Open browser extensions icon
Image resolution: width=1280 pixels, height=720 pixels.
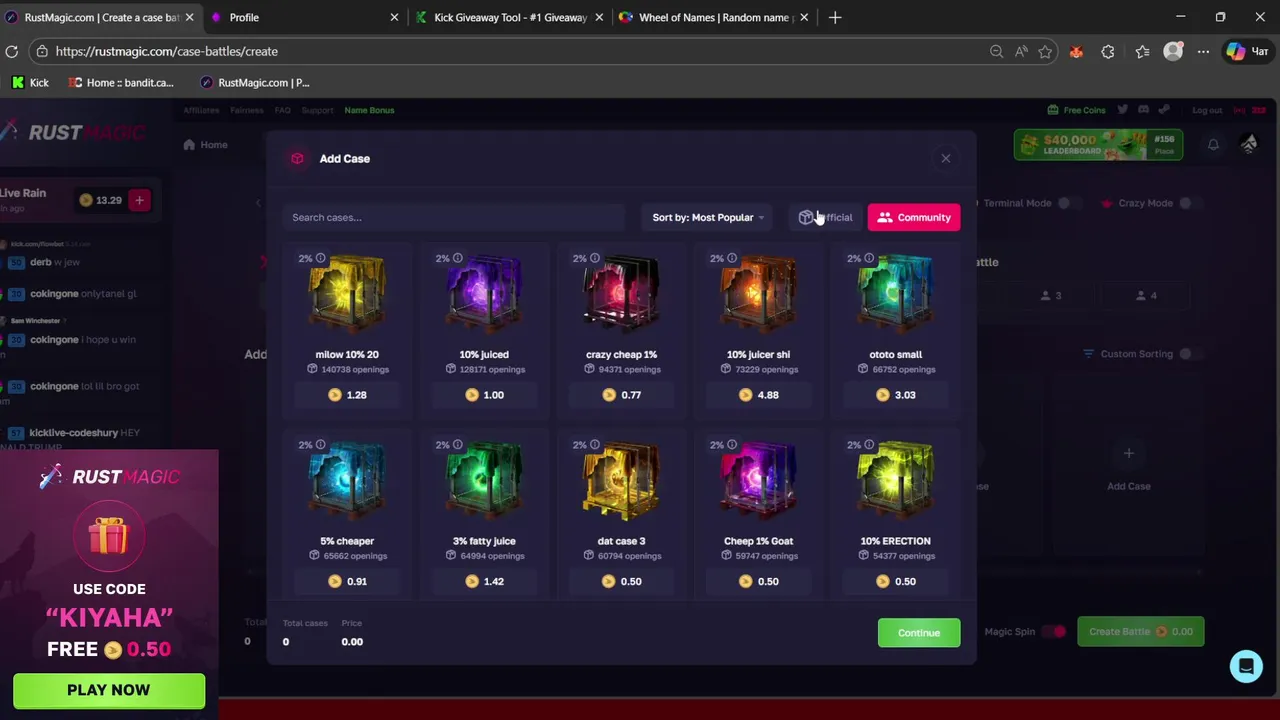coord(1108,52)
